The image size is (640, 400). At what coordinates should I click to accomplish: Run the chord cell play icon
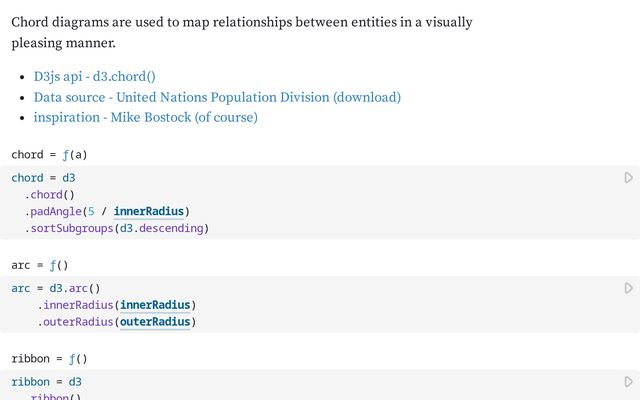pos(628,178)
